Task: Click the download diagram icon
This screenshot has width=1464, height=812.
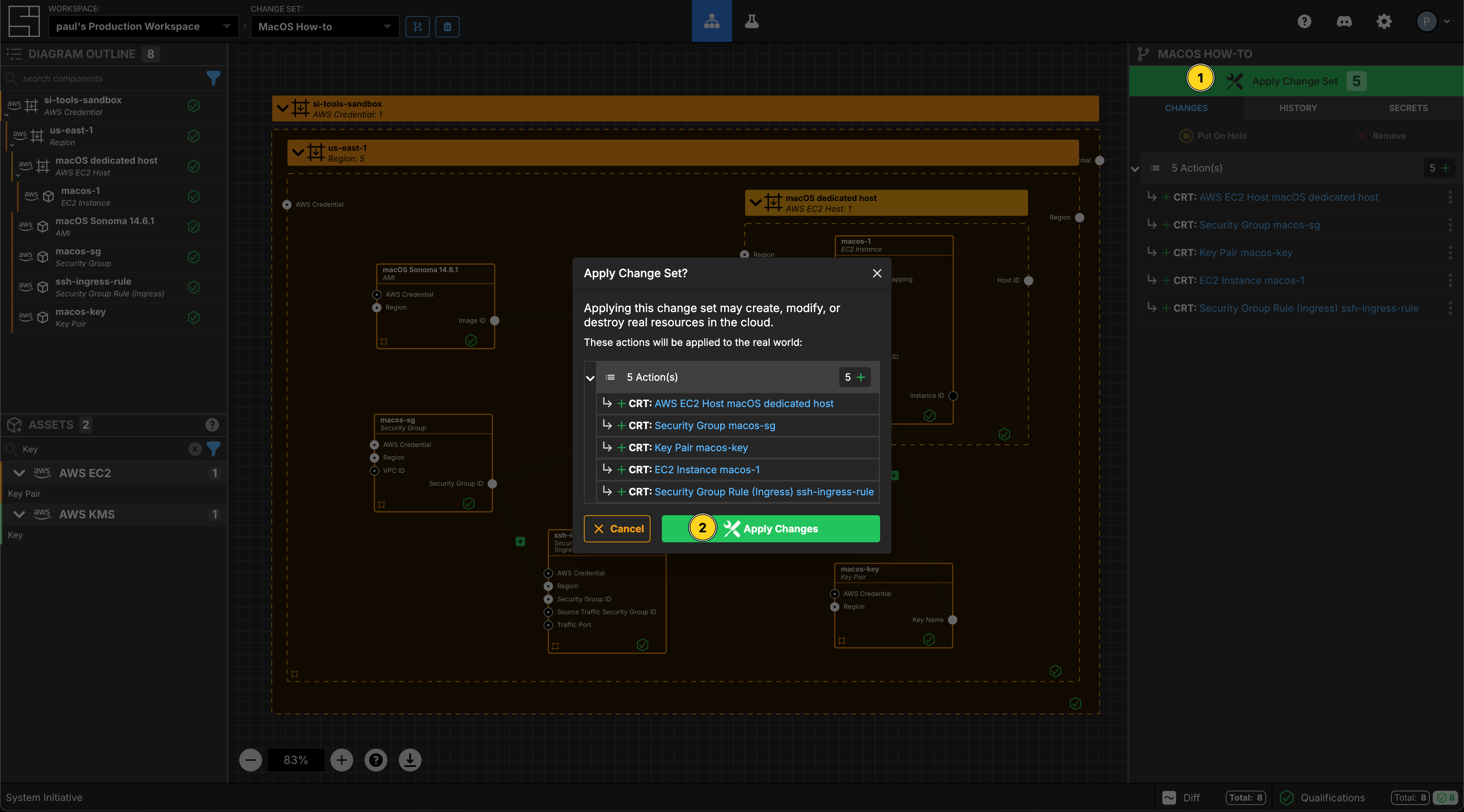Action: tap(410, 760)
